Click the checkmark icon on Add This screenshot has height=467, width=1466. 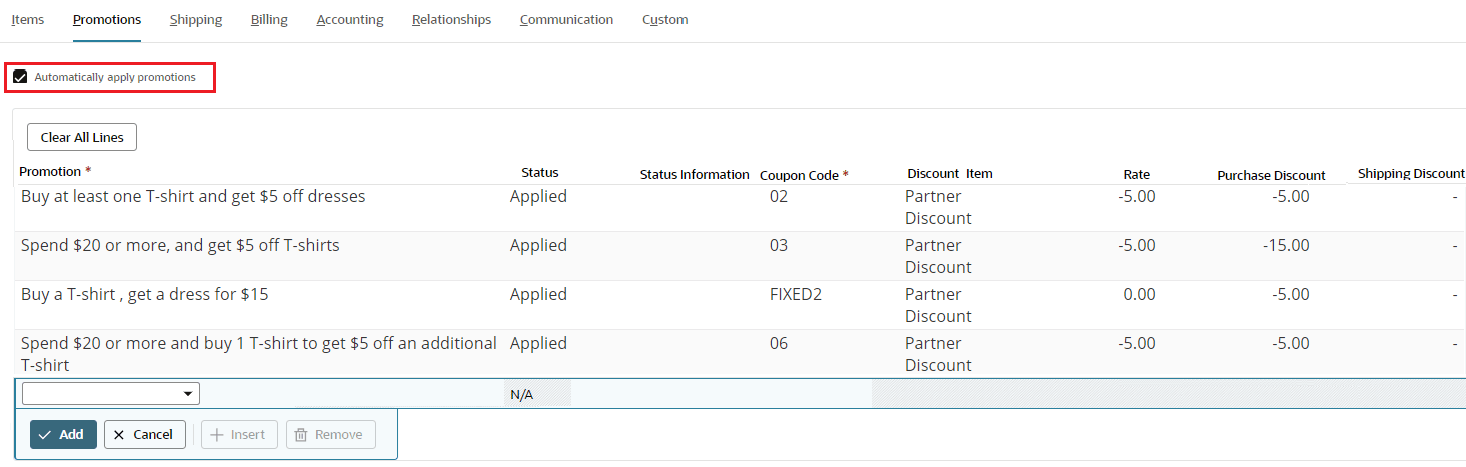[45, 435]
